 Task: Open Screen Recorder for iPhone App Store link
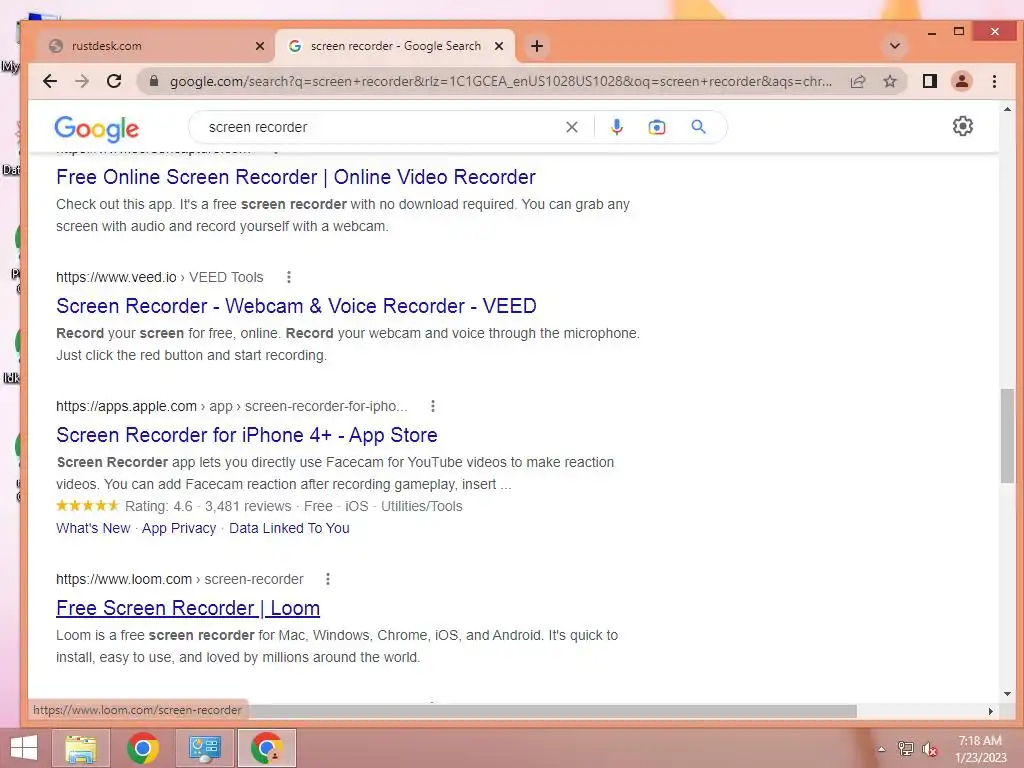tap(247, 435)
